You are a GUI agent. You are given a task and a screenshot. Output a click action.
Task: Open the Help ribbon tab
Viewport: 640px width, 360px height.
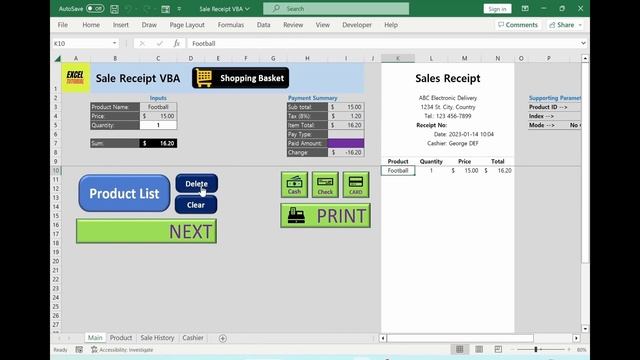click(x=391, y=25)
